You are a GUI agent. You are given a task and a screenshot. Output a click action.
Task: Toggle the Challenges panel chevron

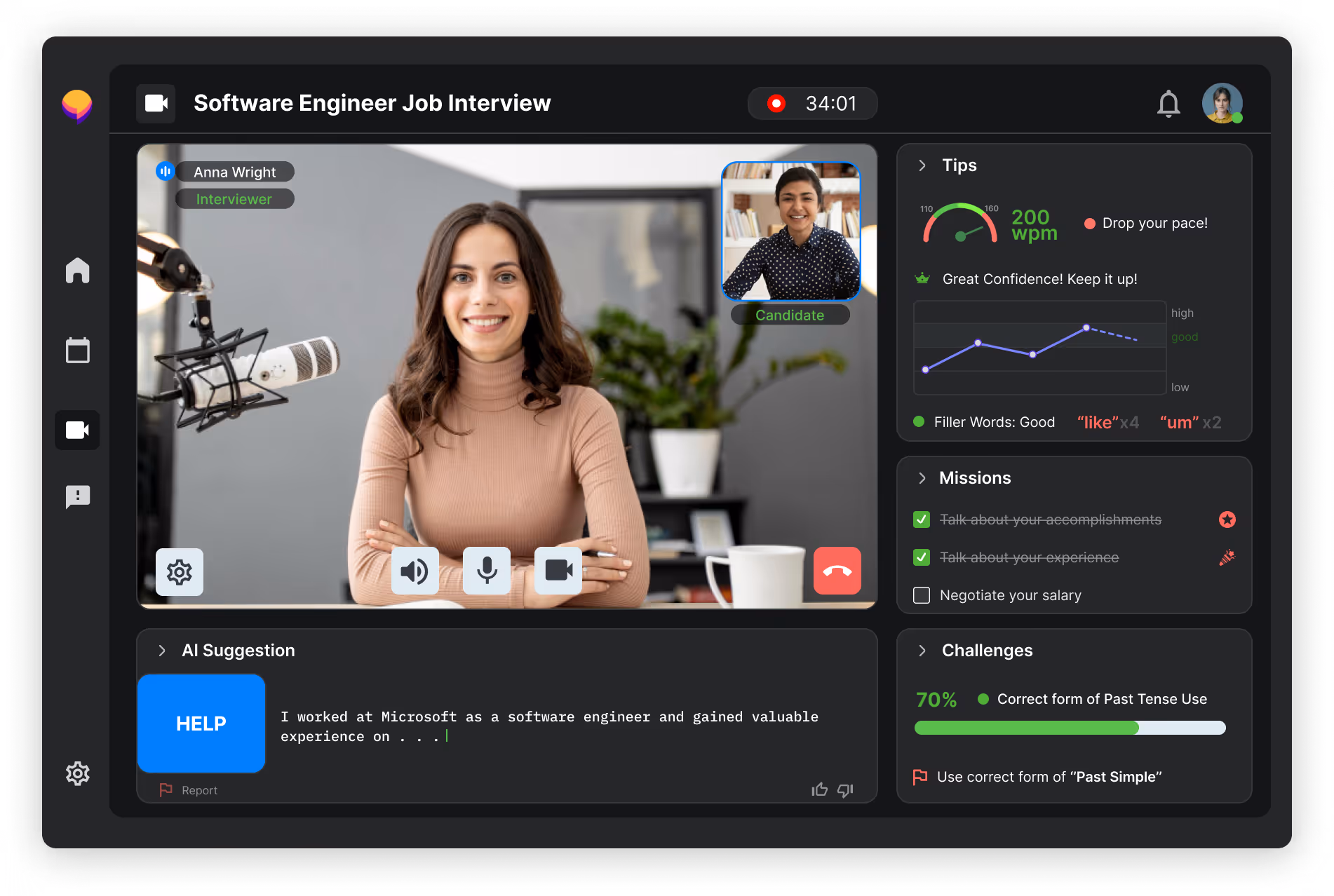tap(922, 651)
